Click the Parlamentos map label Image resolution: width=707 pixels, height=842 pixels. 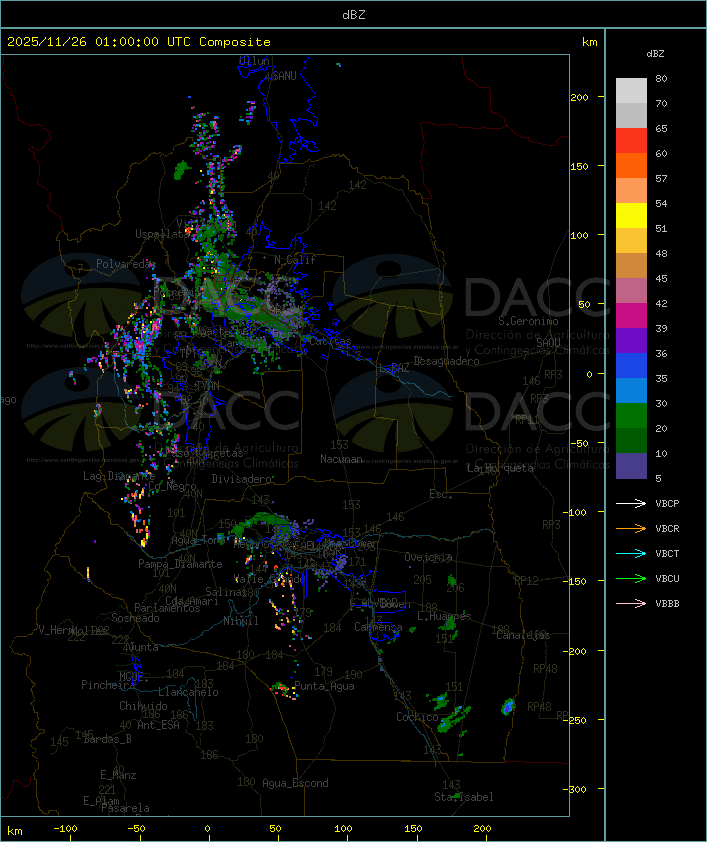point(167,608)
